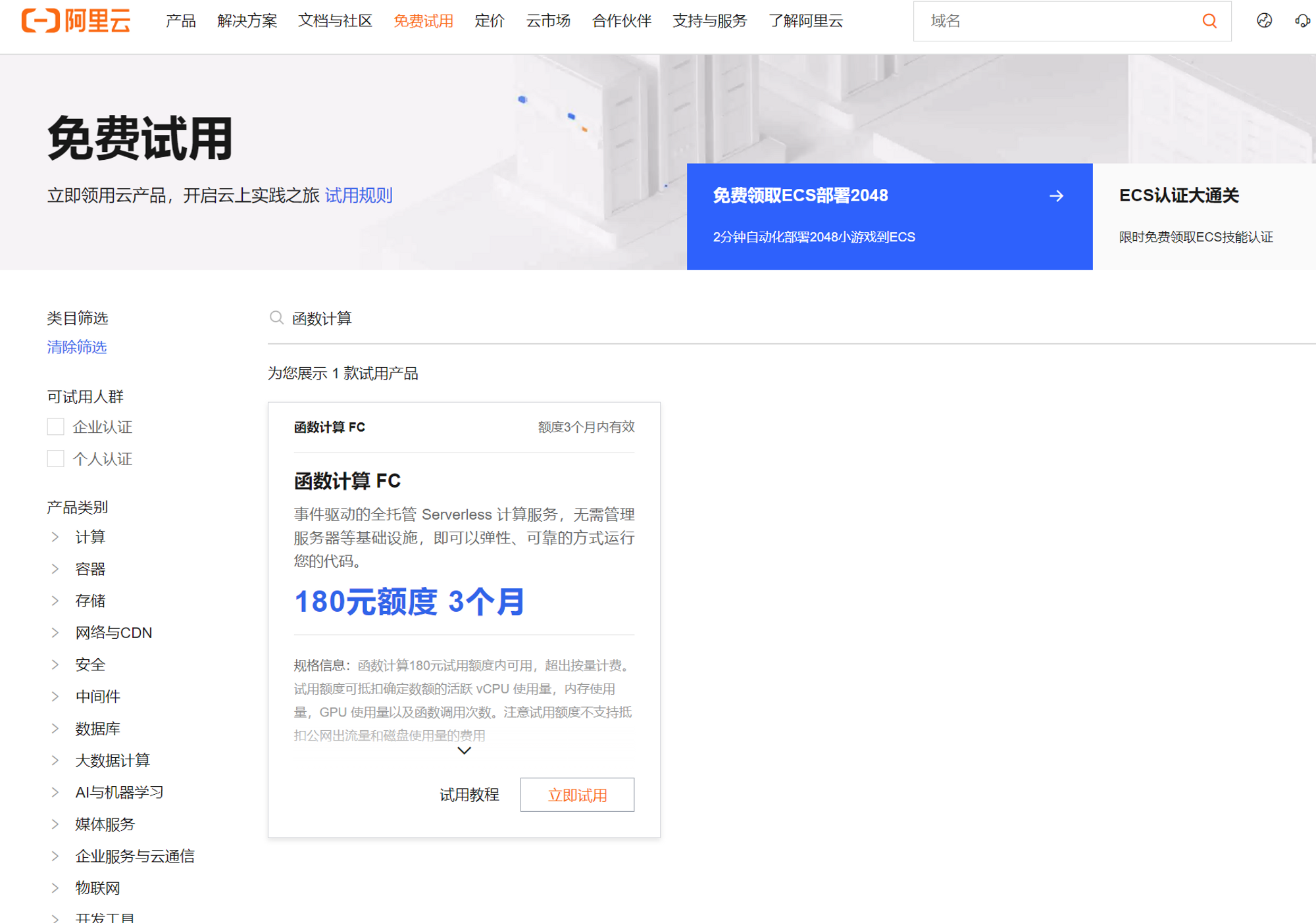
Task: Click the search icon beside 函数计算 keyword
Action: pyautogui.click(x=276, y=317)
